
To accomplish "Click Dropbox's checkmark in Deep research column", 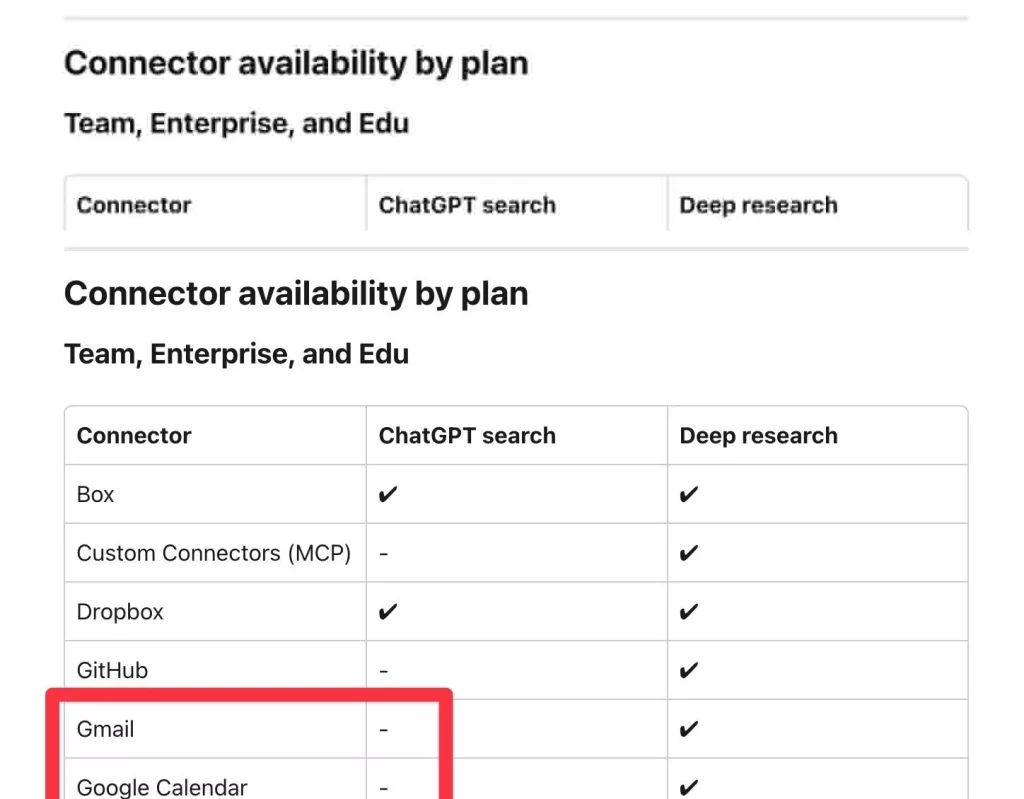I will tap(689, 612).
